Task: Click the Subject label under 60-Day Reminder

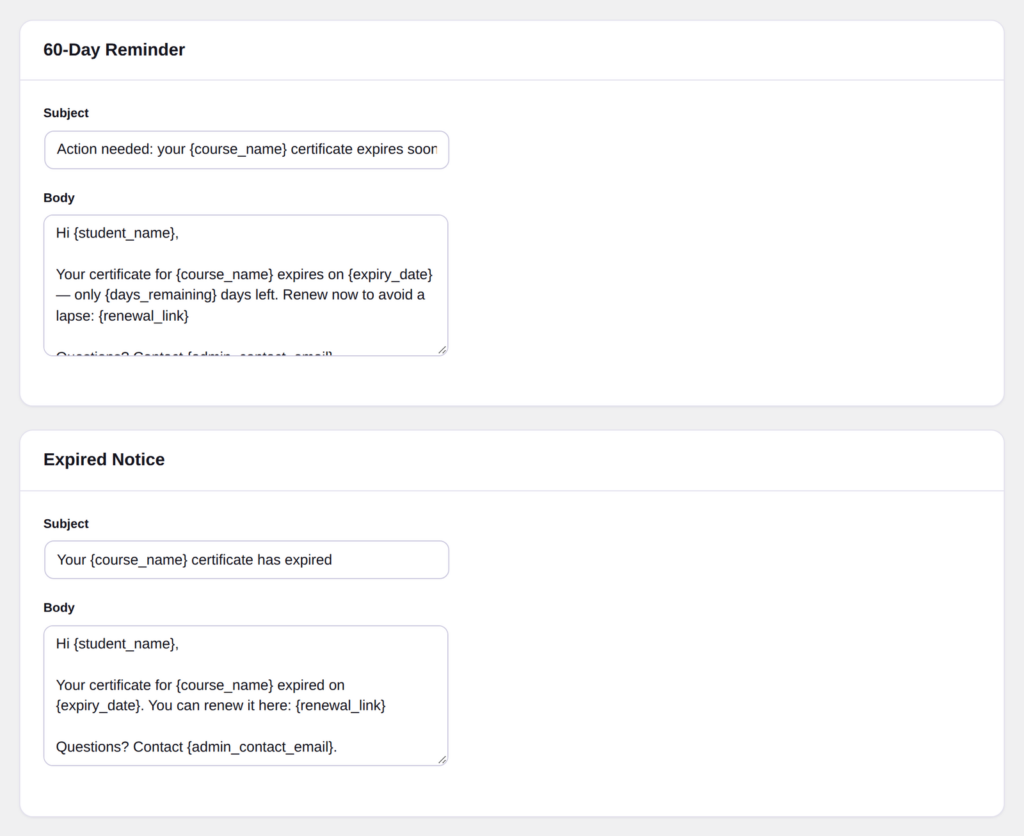Action: click(66, 113)
